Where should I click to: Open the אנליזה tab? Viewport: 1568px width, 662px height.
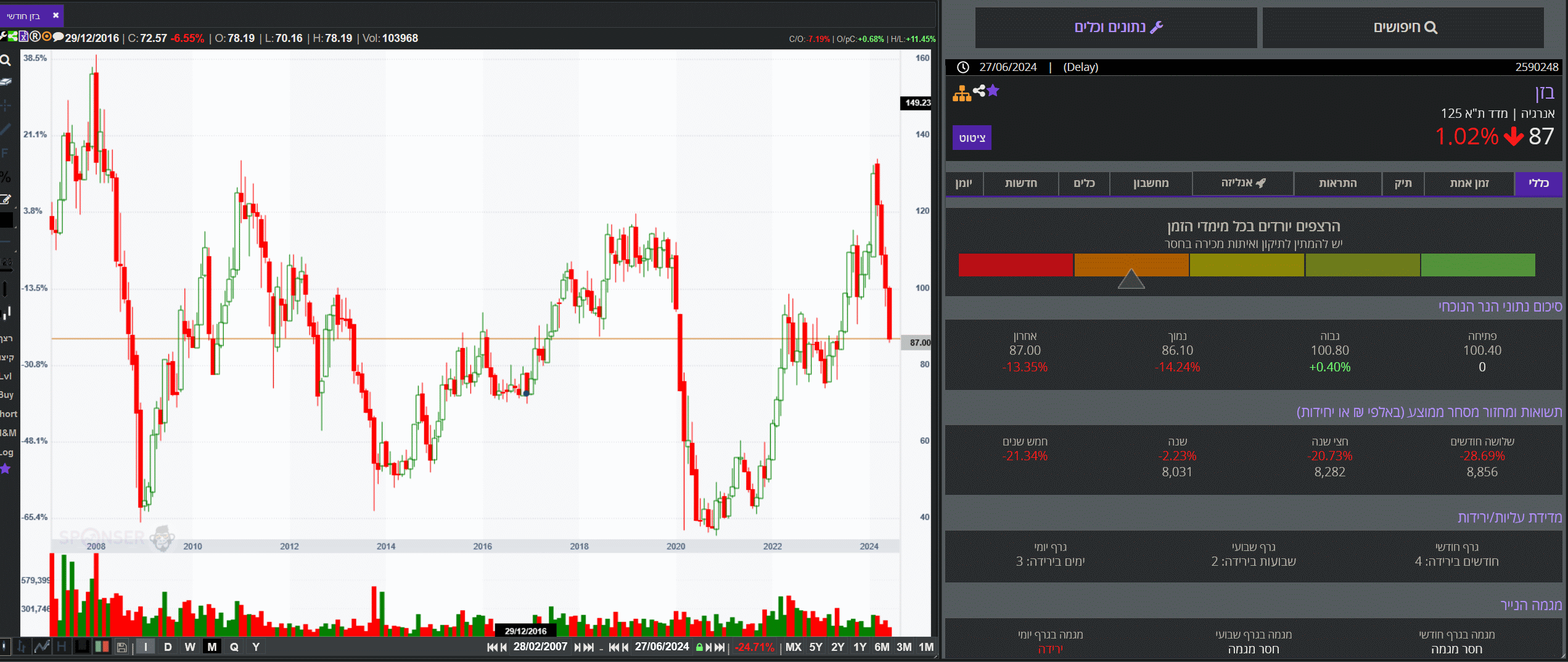(x=1242, y=183)
